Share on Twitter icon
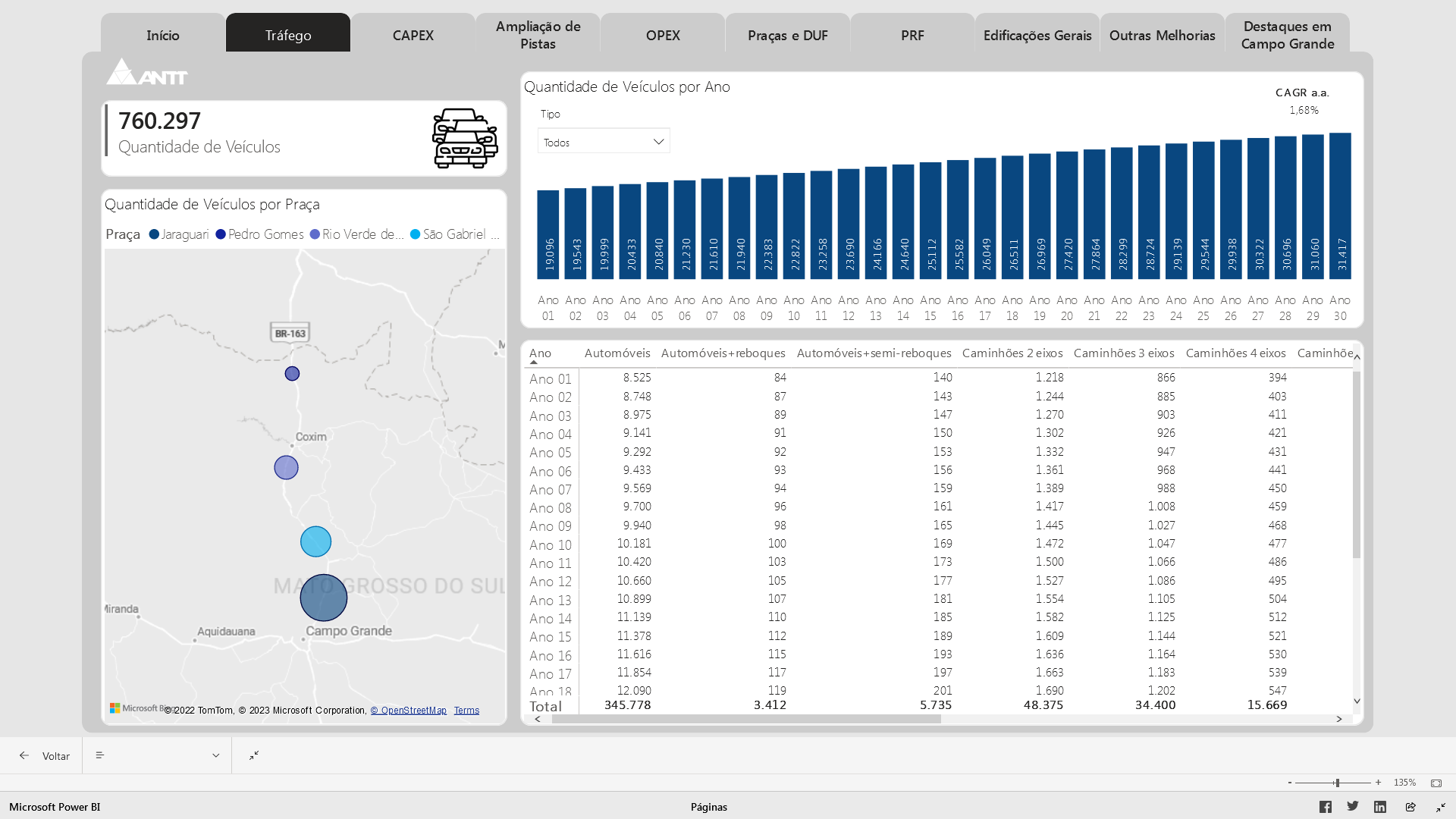 coord(1353,806)
